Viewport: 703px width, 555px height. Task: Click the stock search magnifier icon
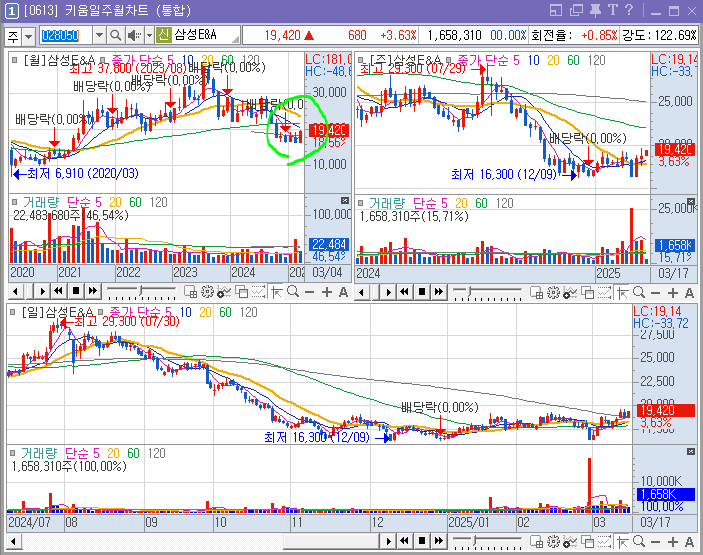pos(115,35)
